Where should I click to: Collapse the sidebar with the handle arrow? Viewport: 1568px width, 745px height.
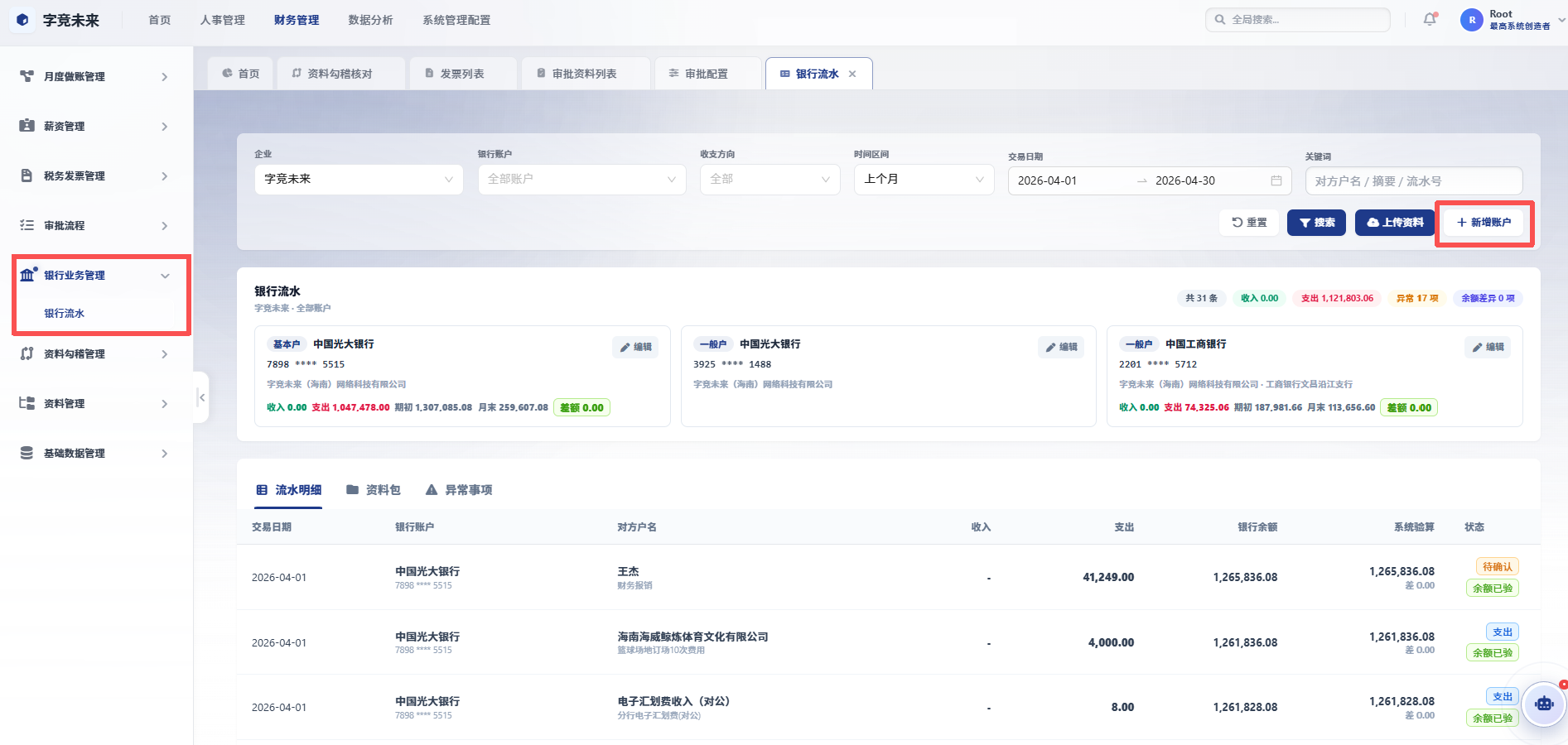point(201,397)
